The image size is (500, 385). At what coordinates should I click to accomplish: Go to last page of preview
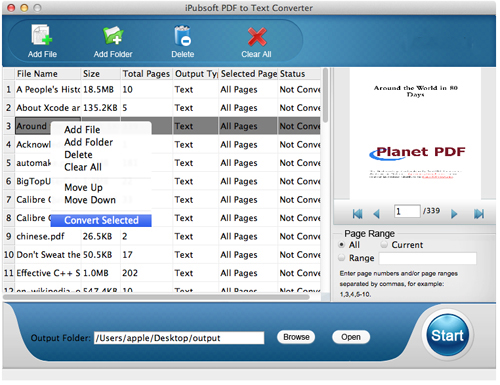[x=479, y=214]
